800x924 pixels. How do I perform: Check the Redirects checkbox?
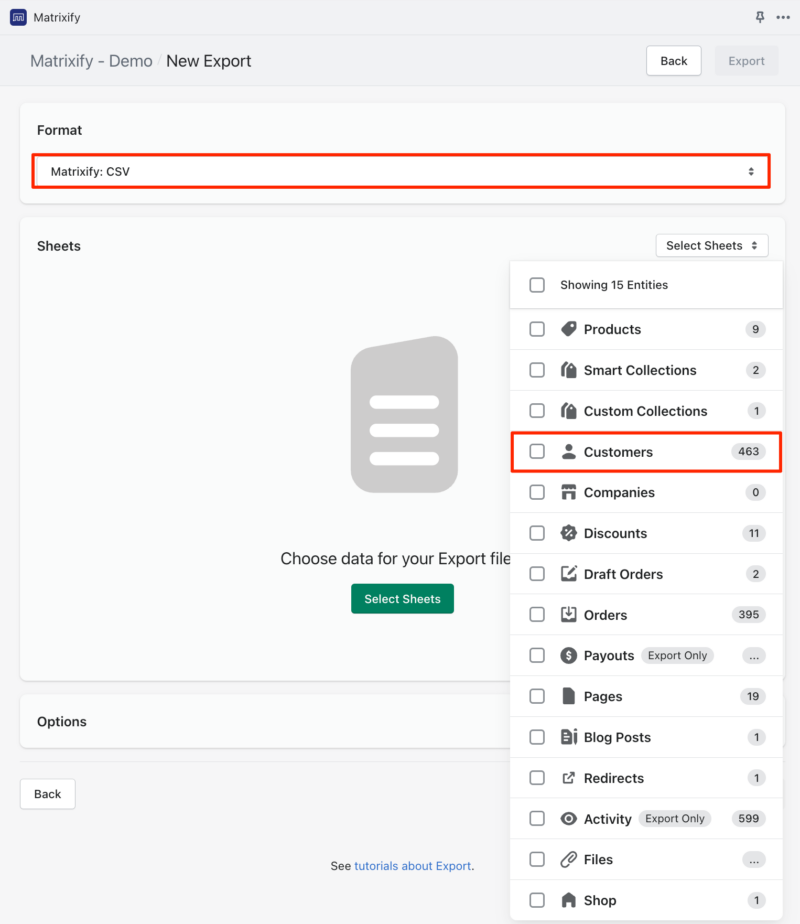pyautogui.click(x=537, y=778)
